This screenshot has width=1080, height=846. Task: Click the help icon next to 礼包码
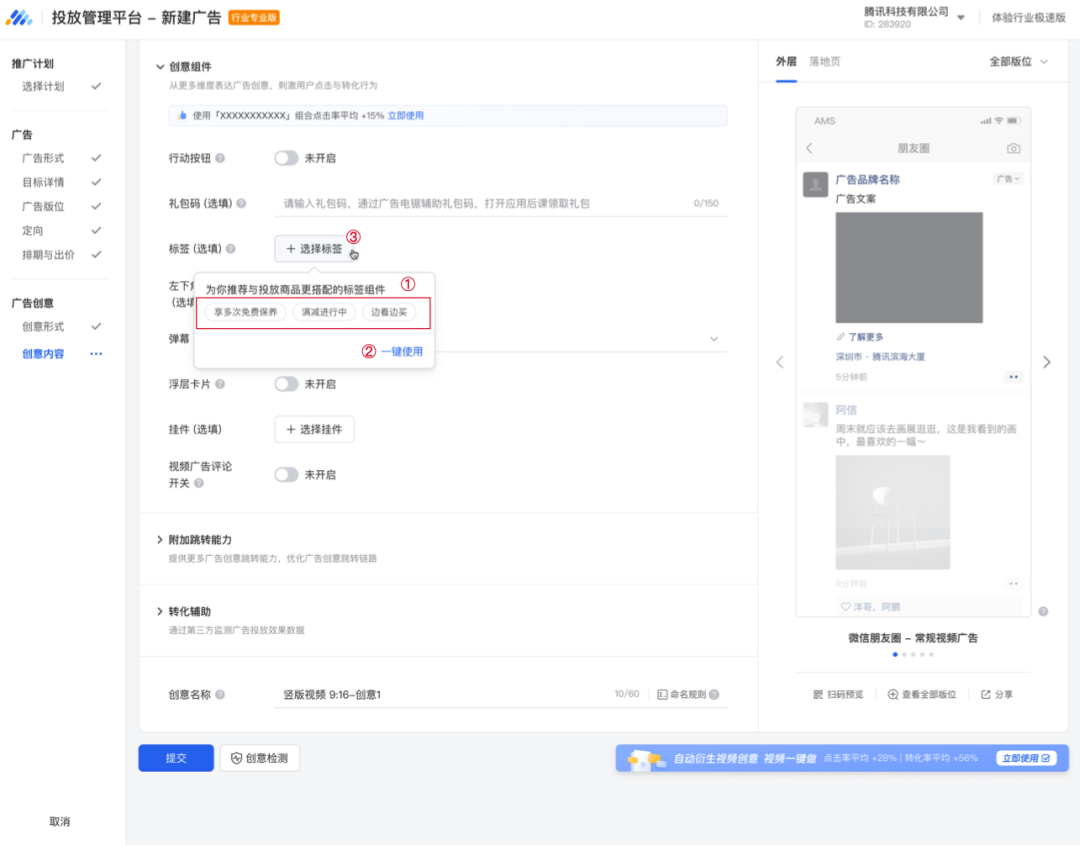pos(241,203)
